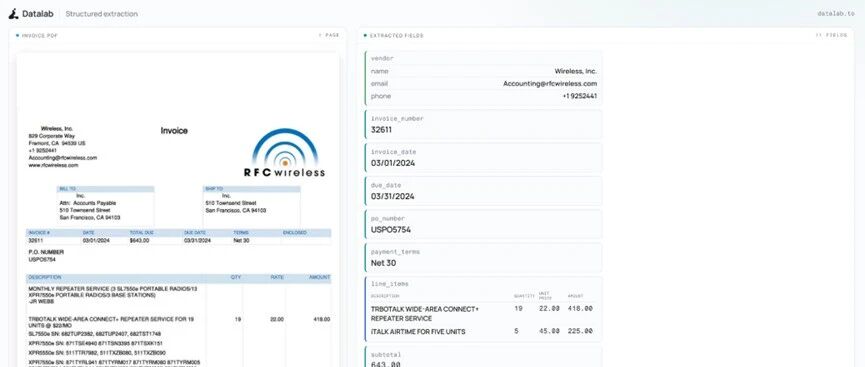865x367 pixels.
Task: Click the INVOICE PDF panel title
Action: tap(39, 35)
